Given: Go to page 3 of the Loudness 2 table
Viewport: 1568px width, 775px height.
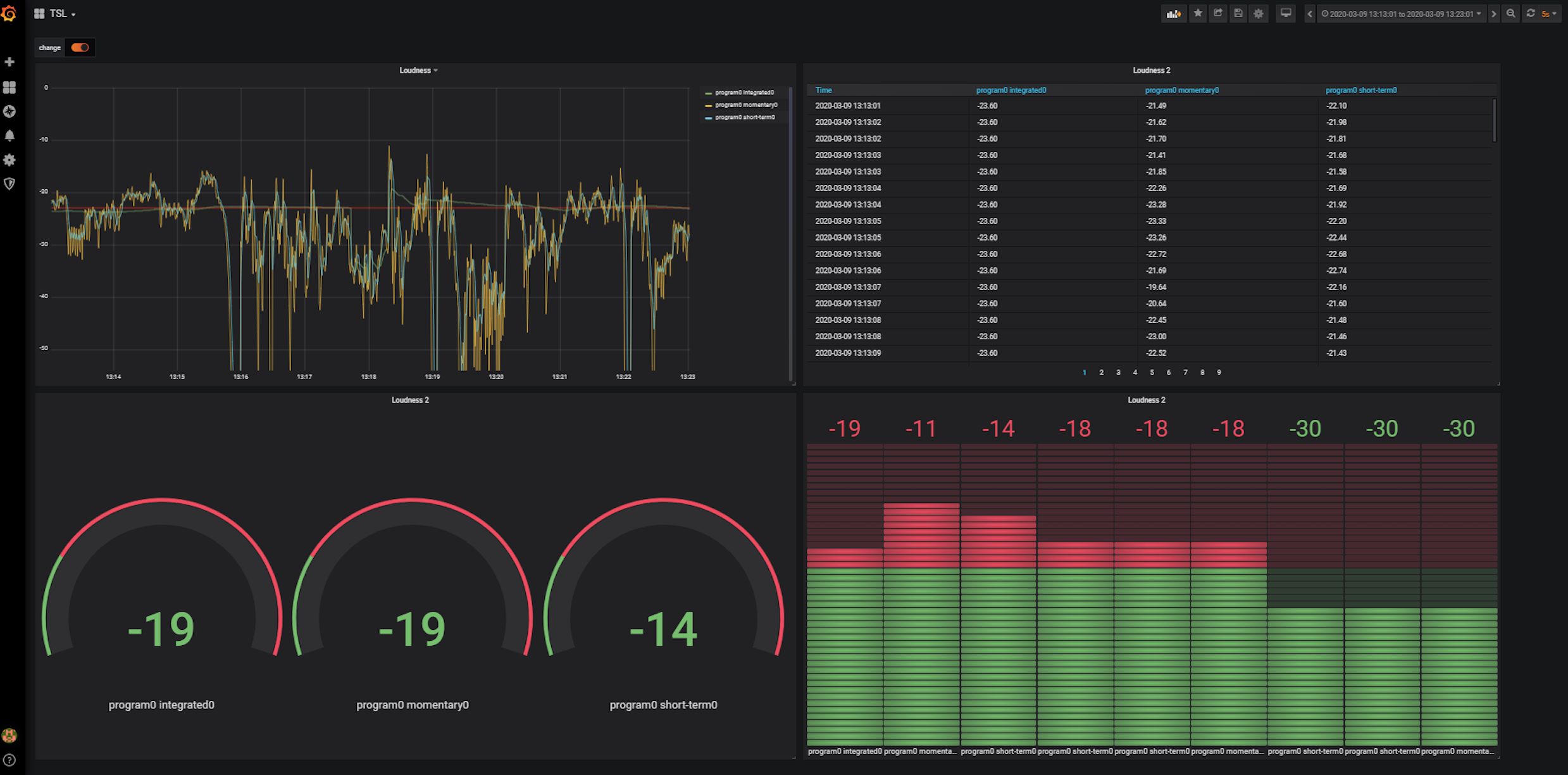Looking at the screenshot, I should 1117,372.
